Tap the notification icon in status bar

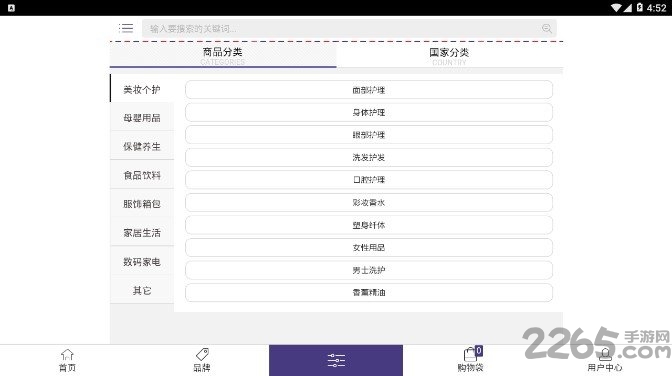(12, 8)
